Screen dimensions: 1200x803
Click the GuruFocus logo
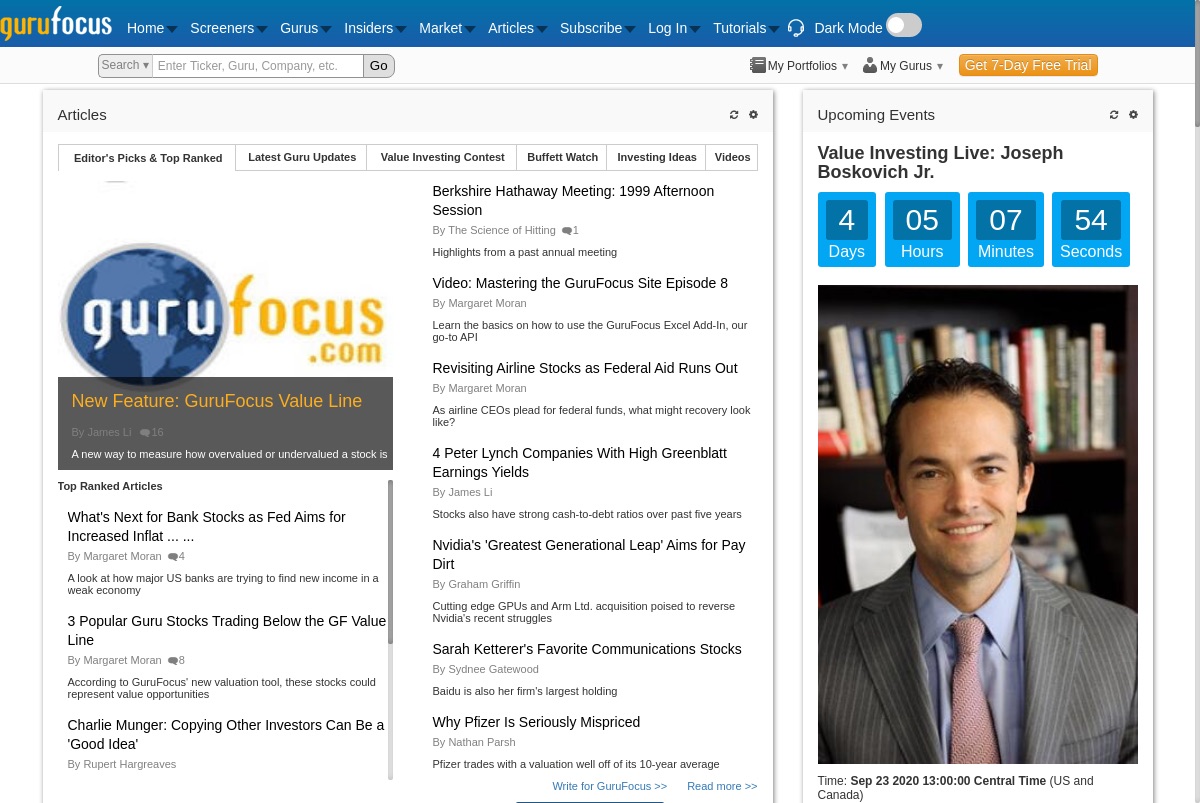[x=56, y=23]
